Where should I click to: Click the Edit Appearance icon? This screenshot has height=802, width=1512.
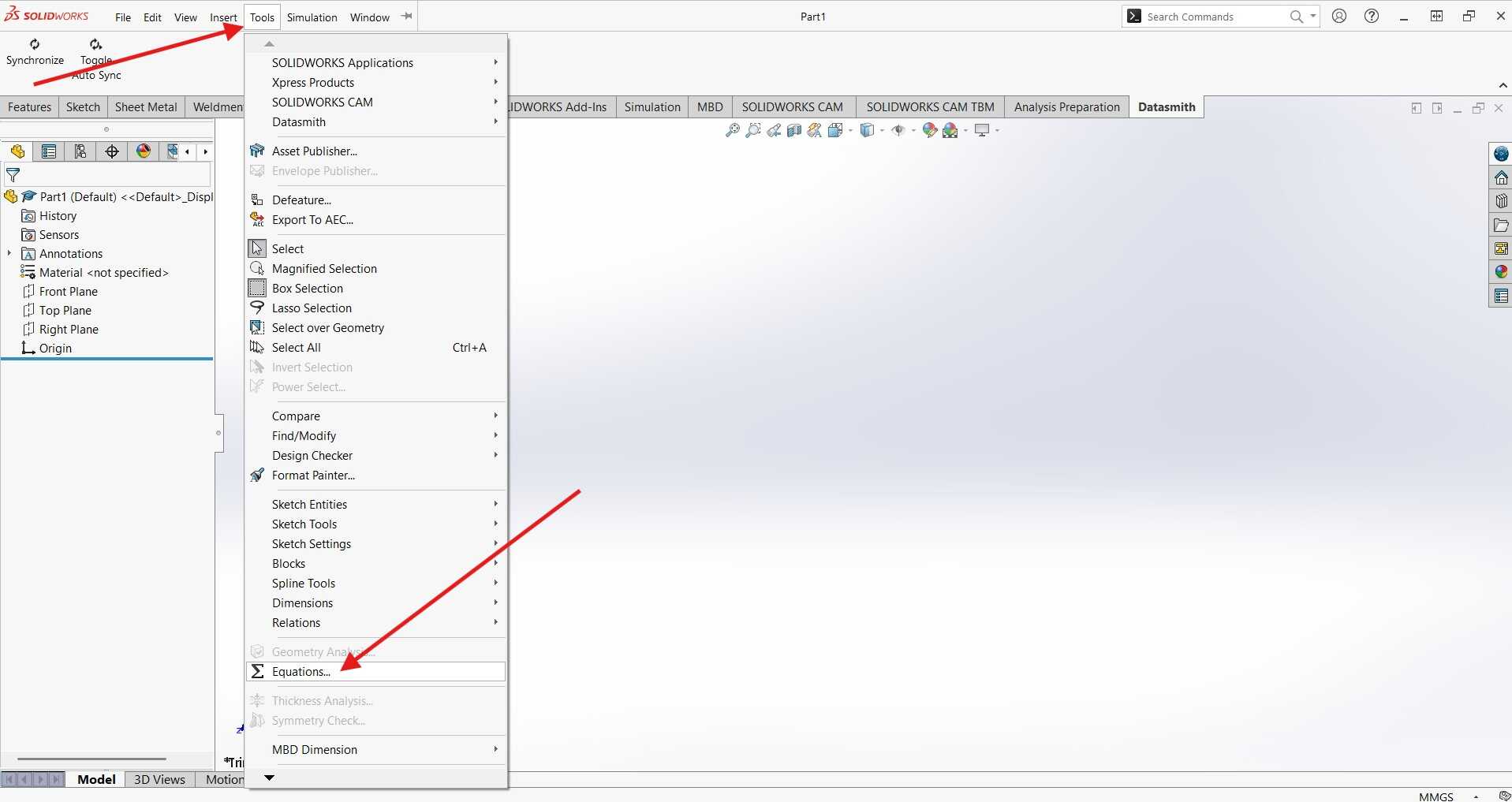[930, 130]
